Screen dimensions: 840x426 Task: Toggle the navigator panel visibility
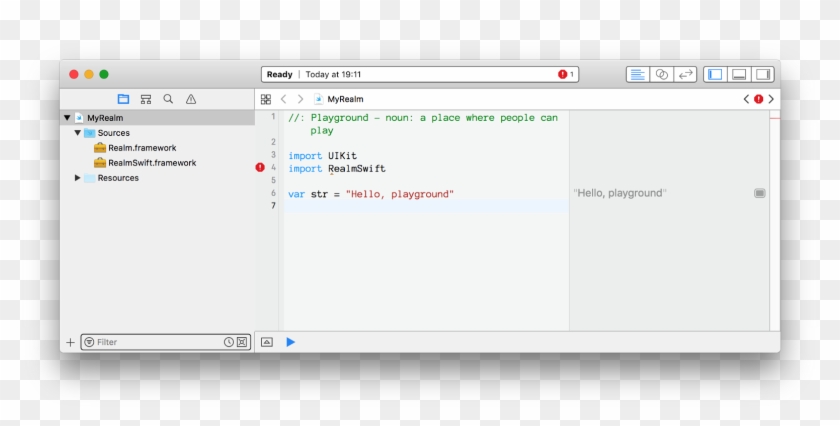pos(714,74)
